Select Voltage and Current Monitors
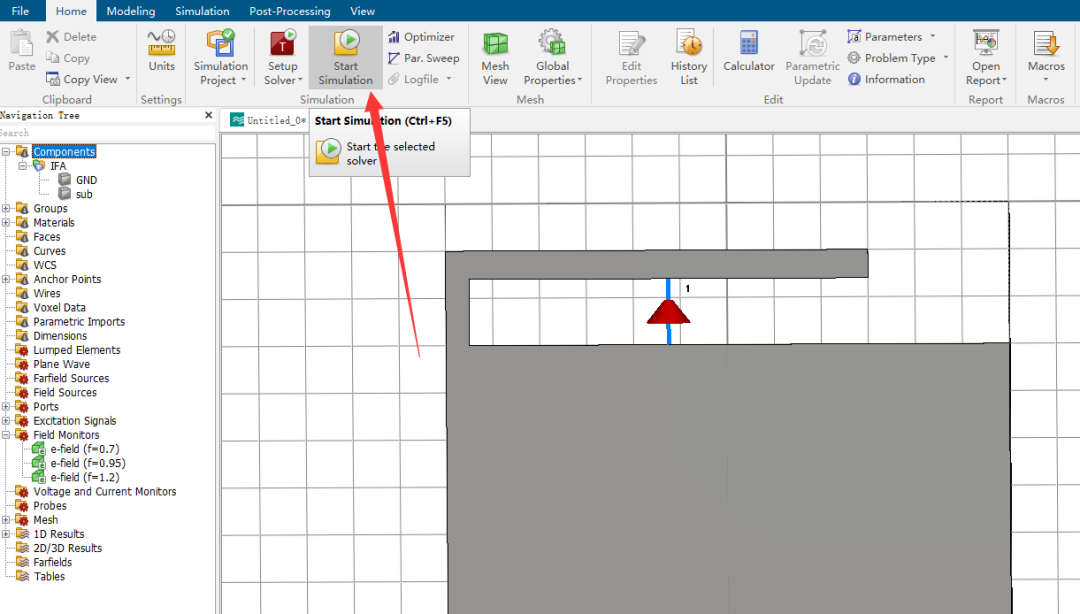The image size is (1080, 614). pyautogui.click(x=105, y=491)
